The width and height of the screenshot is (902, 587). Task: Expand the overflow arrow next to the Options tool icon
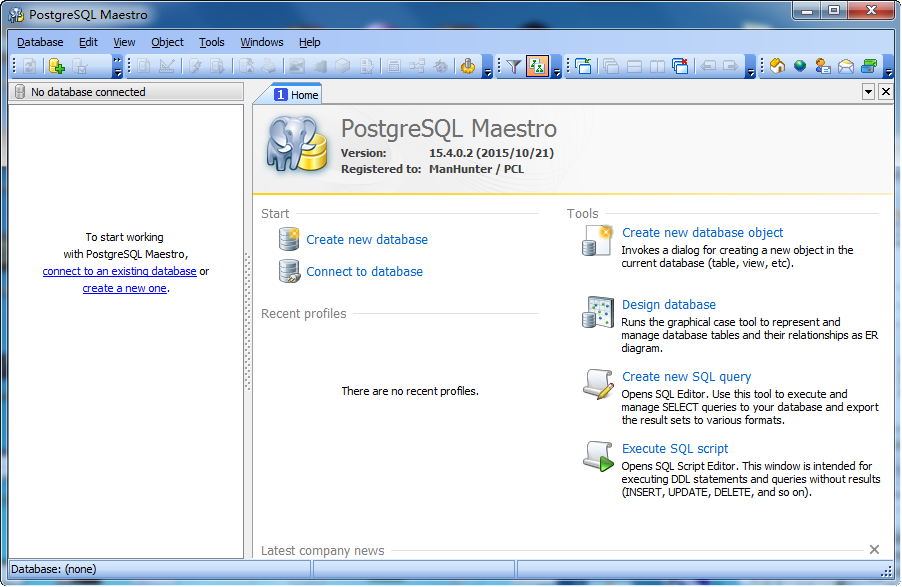(x=487, y=66)
